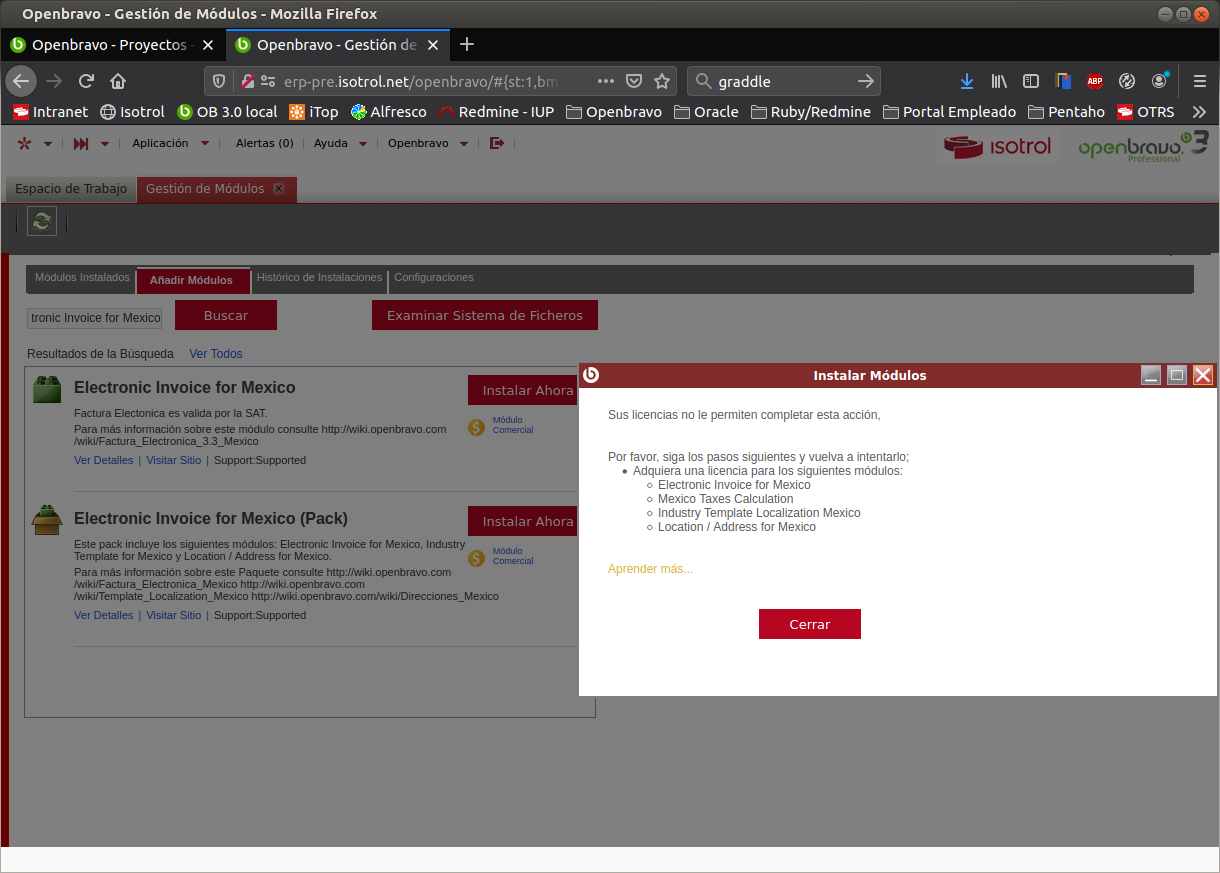Screen dimensions: 1220x873
Task: Open Histórico de Instalaciones tab
Action: 319,278
